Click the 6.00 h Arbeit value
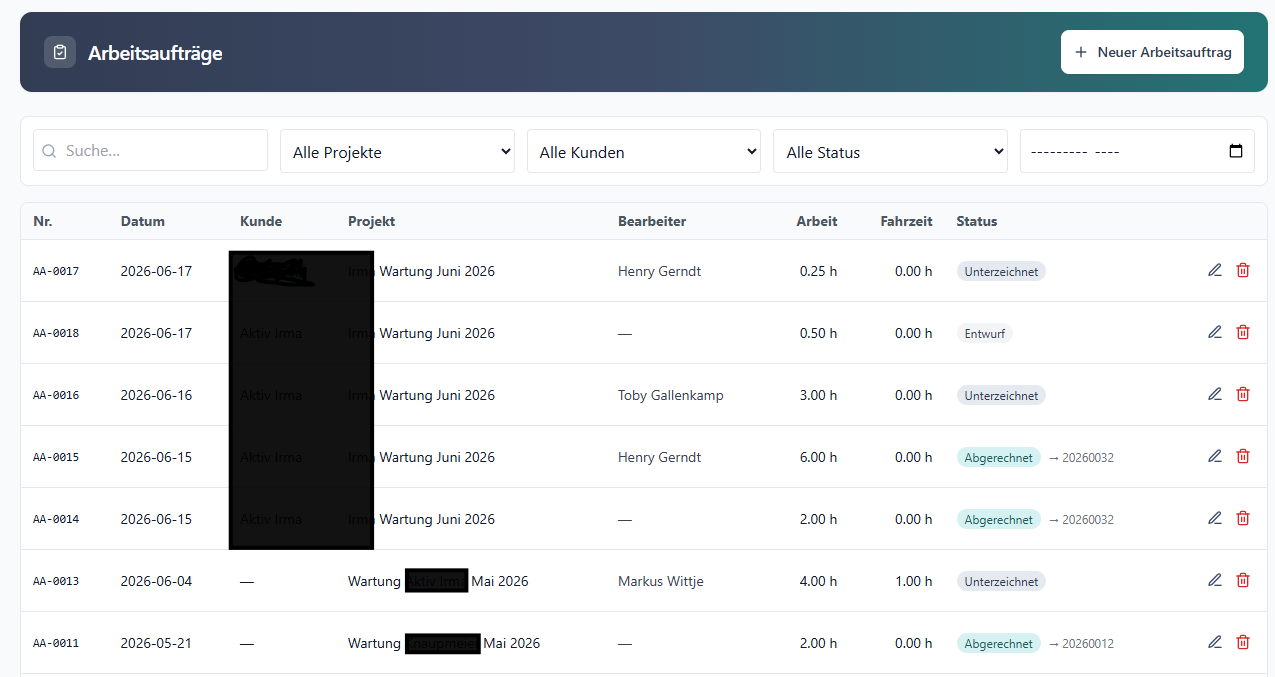 [819, 457]
